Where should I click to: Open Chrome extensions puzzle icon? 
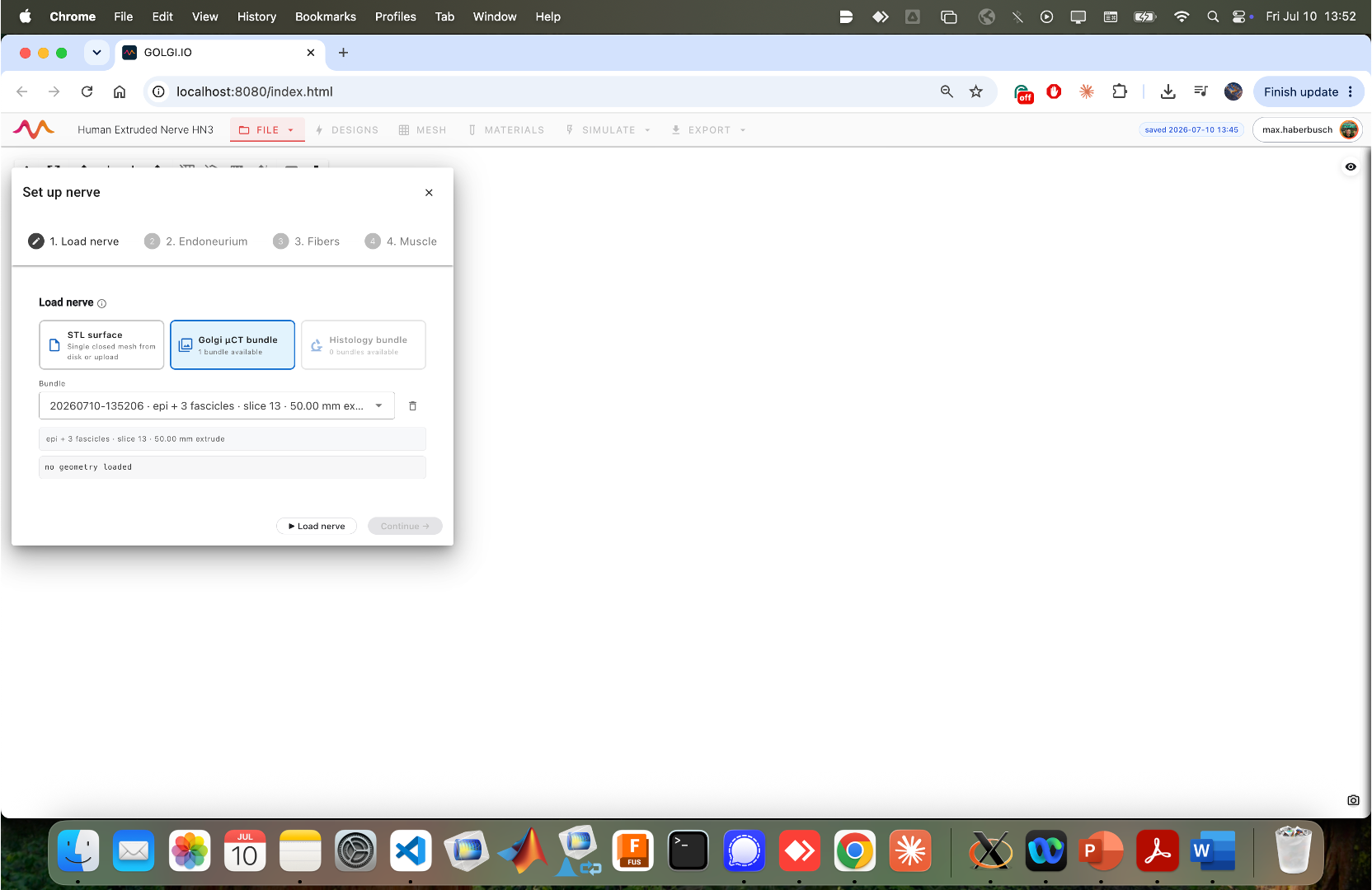[1120, 91]
